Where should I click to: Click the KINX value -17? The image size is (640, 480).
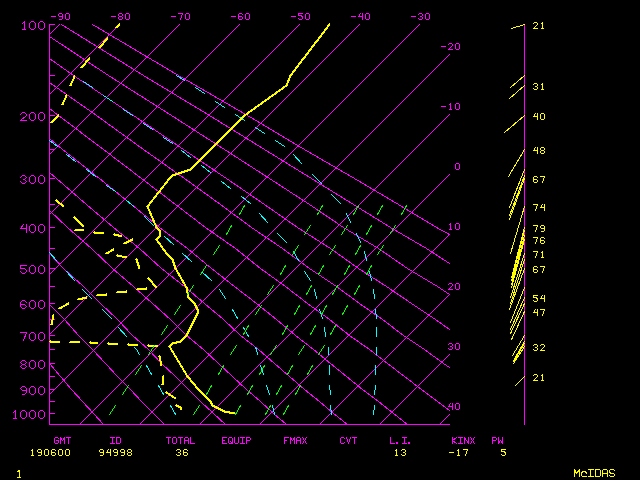461,452
